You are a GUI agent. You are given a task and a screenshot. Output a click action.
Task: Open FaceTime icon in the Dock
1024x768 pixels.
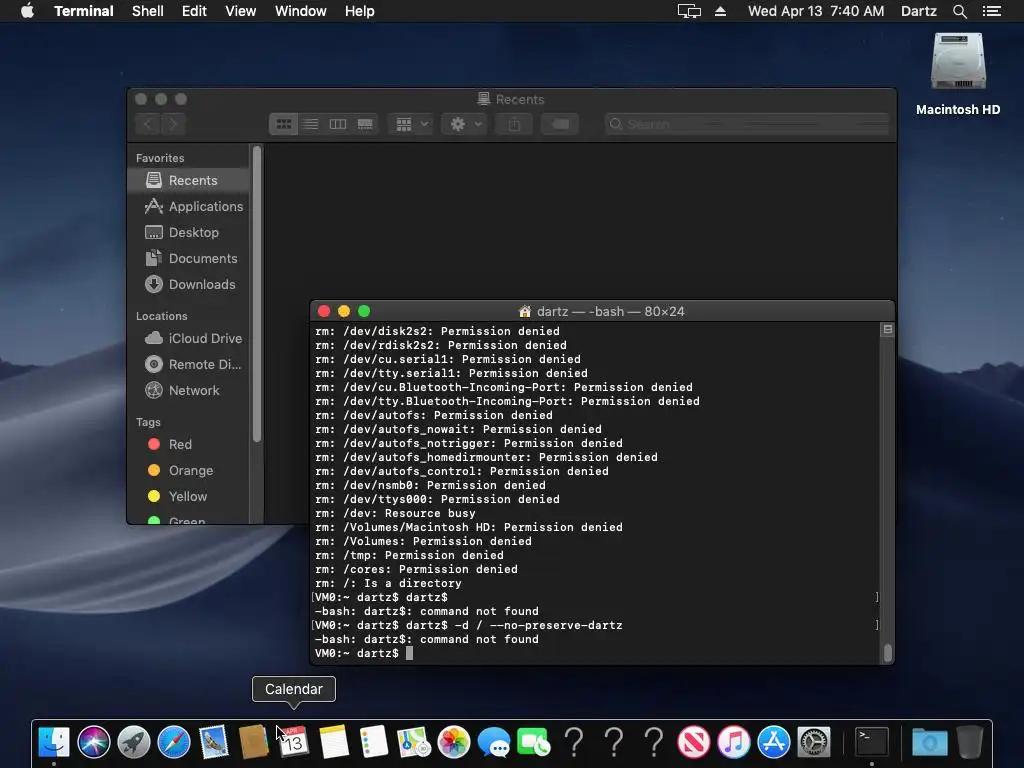pyautogui.click(x=534, y=742)
